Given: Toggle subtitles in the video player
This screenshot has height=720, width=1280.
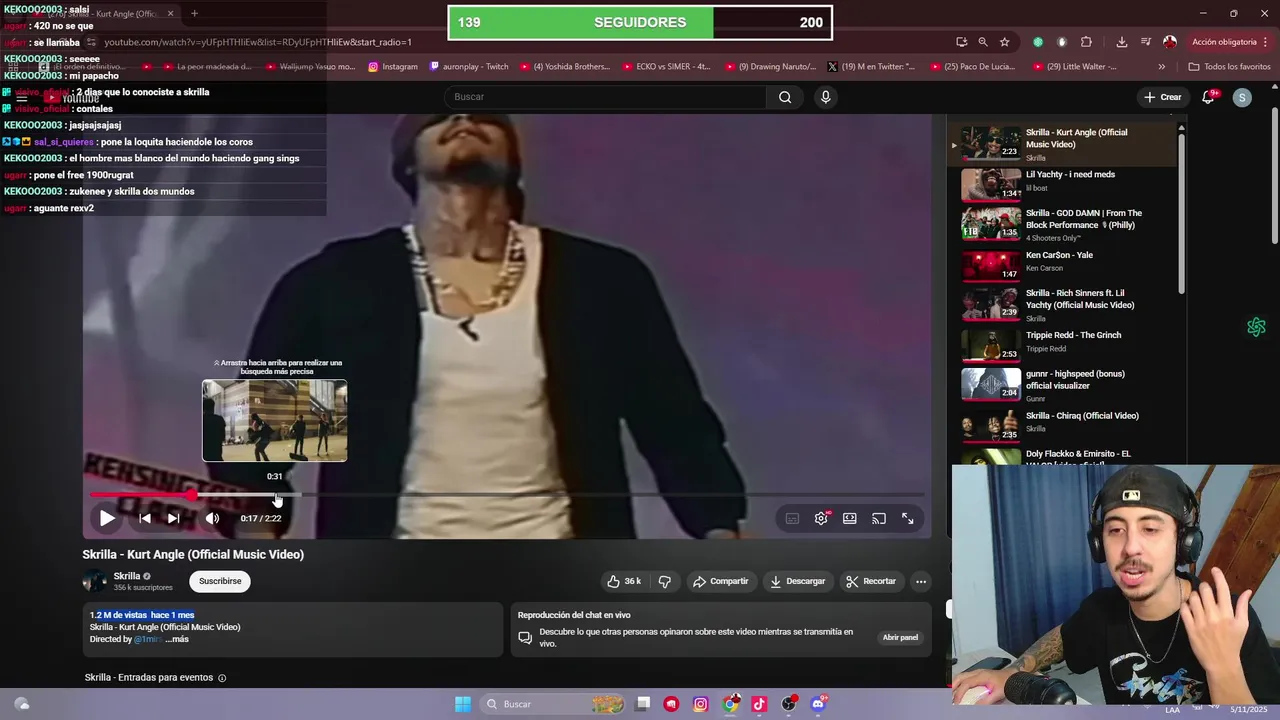Looking at the screenshot, I should click(x=792, y=518).
